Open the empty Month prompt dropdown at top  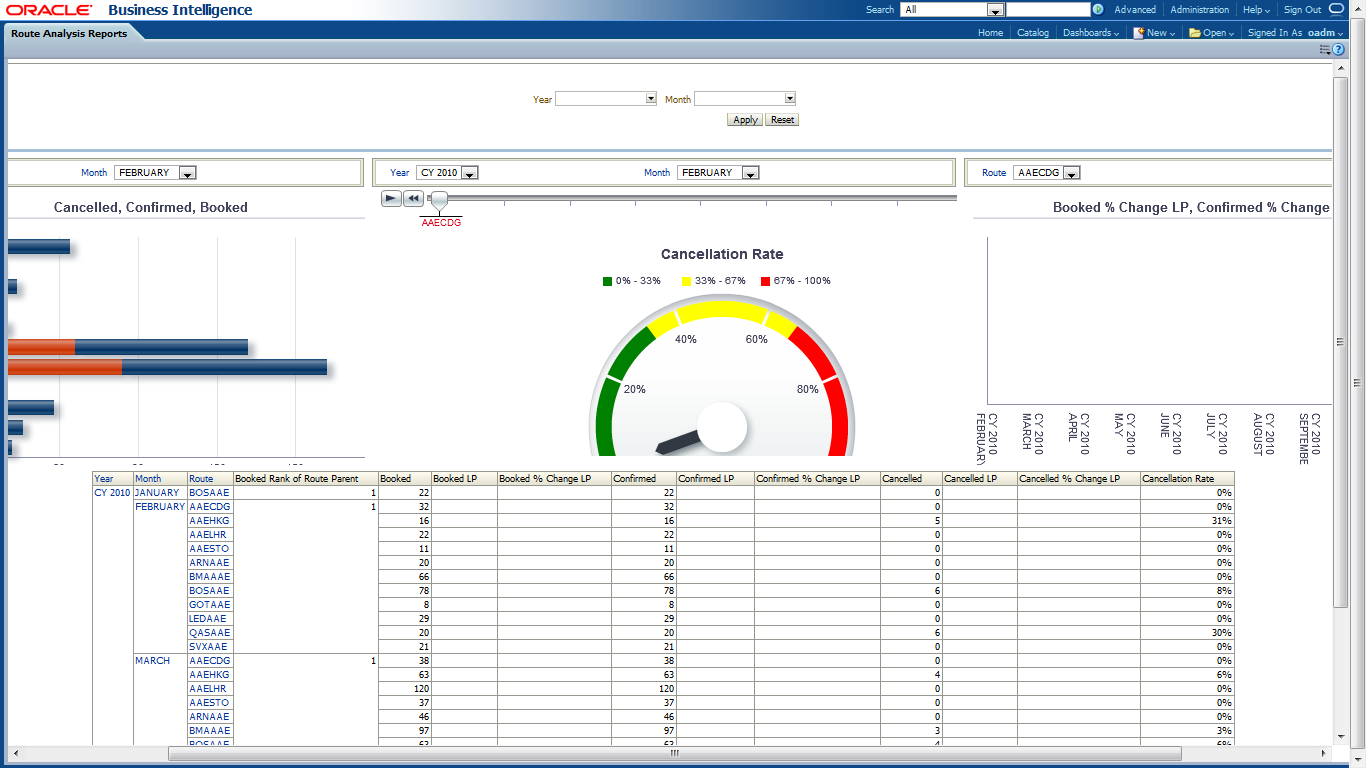(x=789, y=99)
